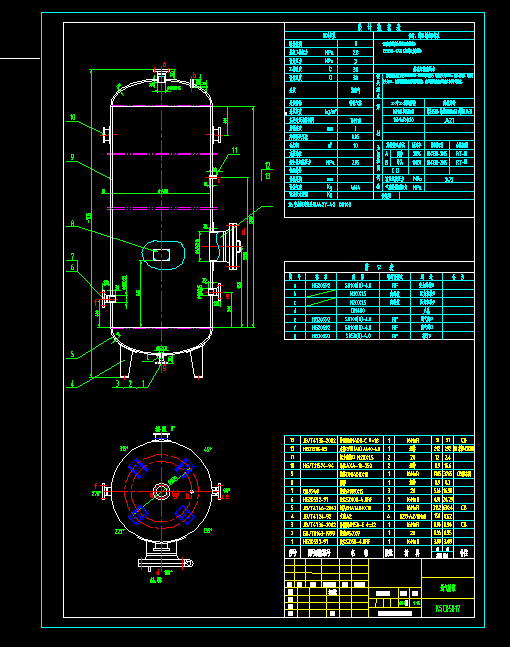510x647 pixels.
Task: Click red label d beside manhole flange
Action: coord(243,232)
